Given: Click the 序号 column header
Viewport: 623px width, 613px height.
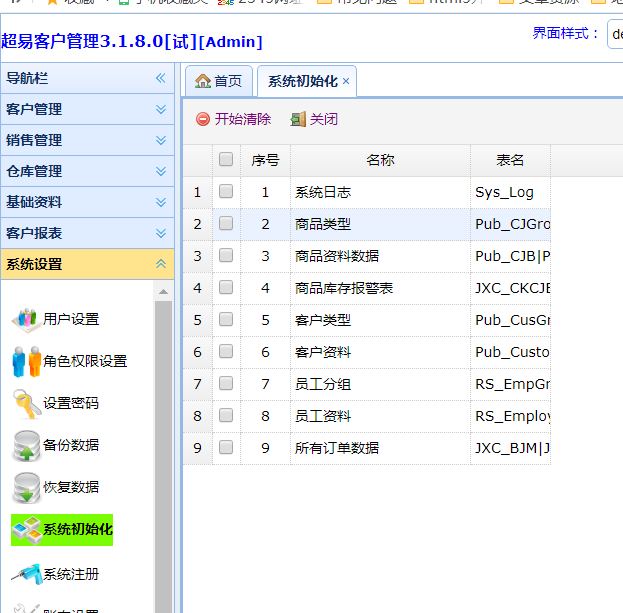Looking at the screenshot, I should (265, 161).
